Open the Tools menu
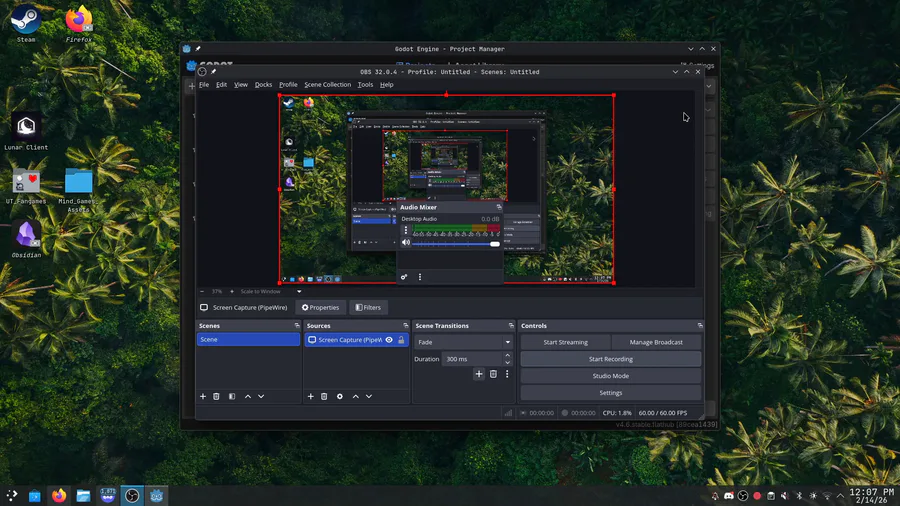This screenshot has height=506, width=900. [x=365, y=84]
